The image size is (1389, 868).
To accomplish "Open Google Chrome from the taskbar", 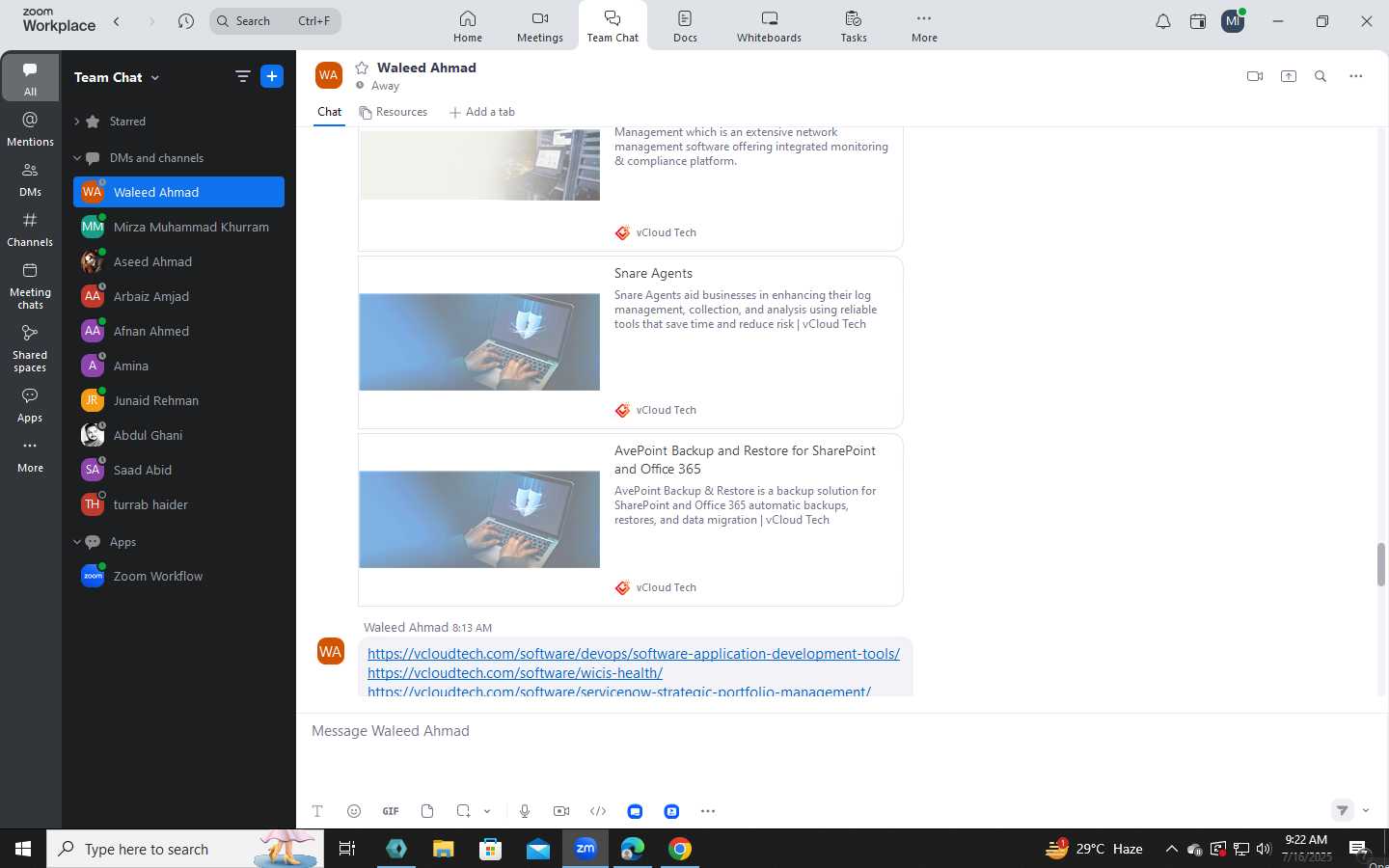I will point(680,849).
